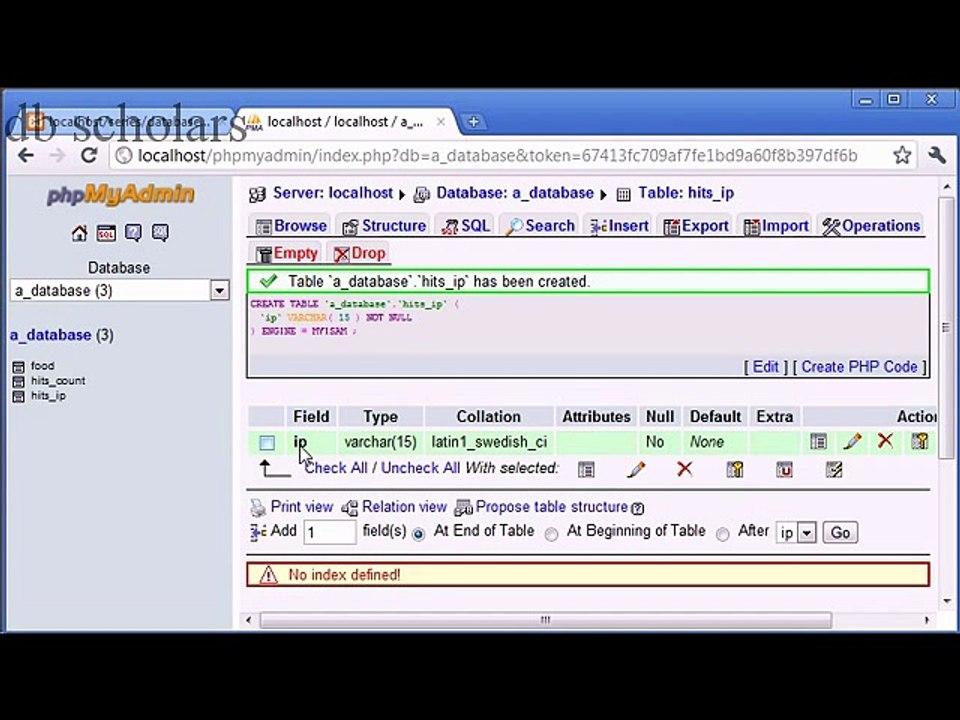Image resolution: width=960 pixels, height=720 pixels.
Task: Open the Browse tab
Action: 291,226
